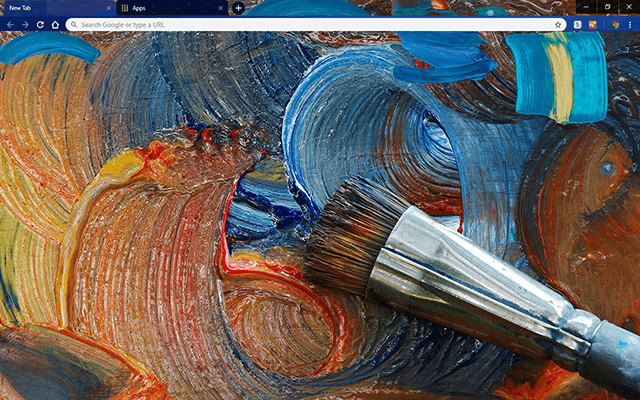
Task: Open the orange chart extension icon
Action: click(x=593, y=25)
